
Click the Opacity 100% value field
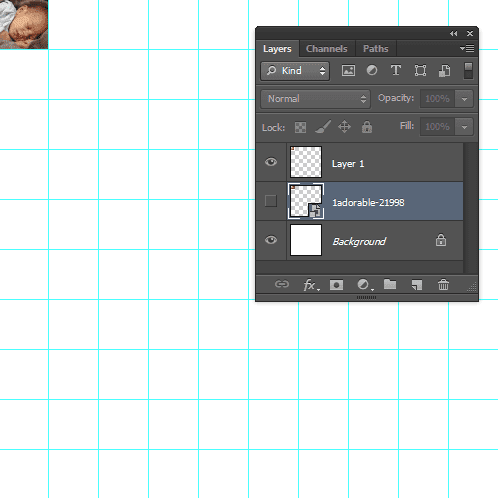437,99
